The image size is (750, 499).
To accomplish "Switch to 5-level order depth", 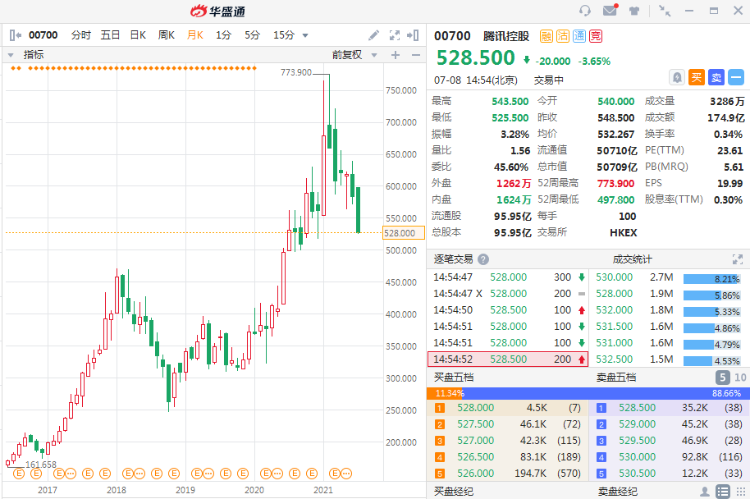I will point(722,377).
